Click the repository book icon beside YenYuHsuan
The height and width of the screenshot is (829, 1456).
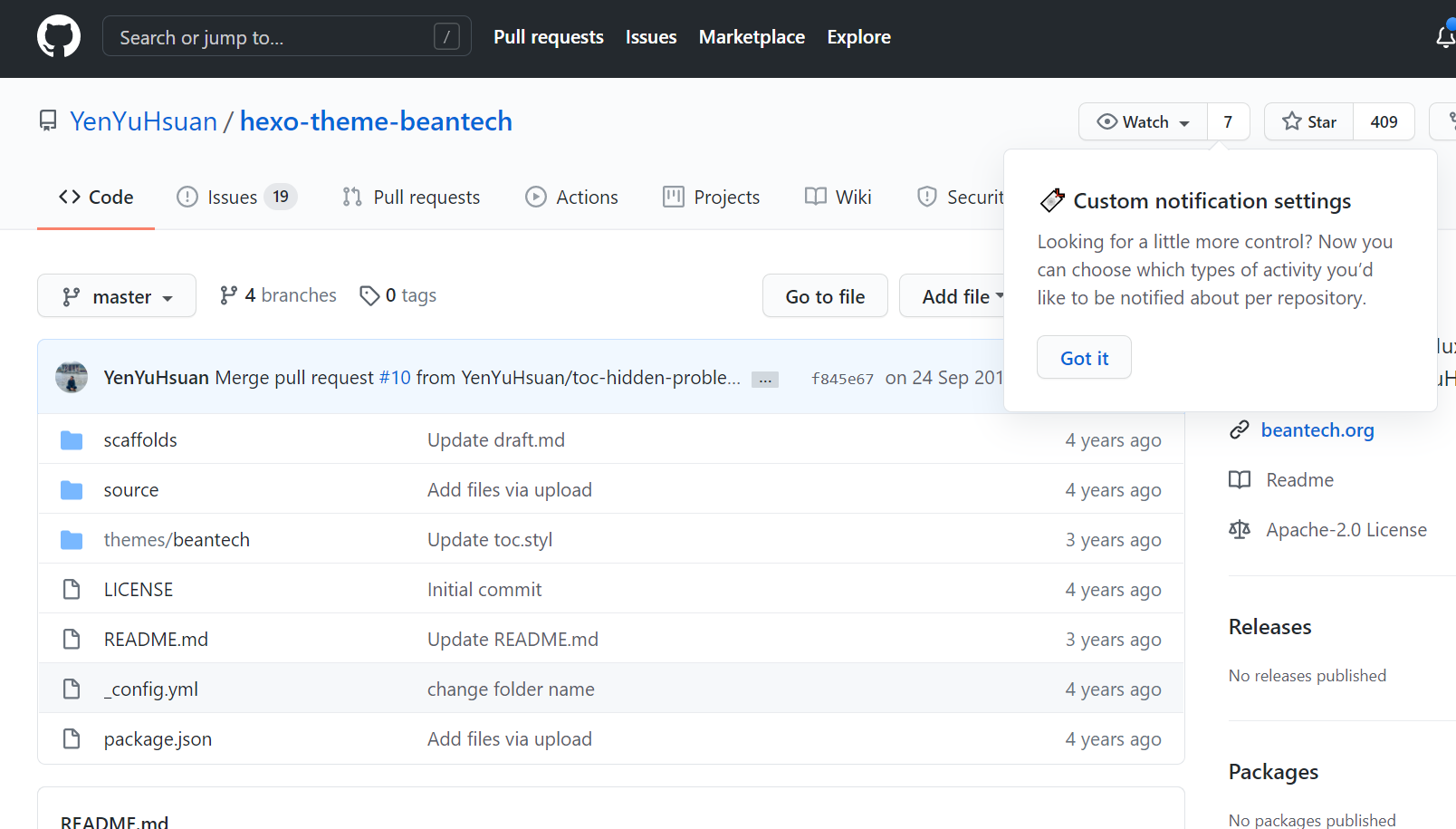point(48,120)
